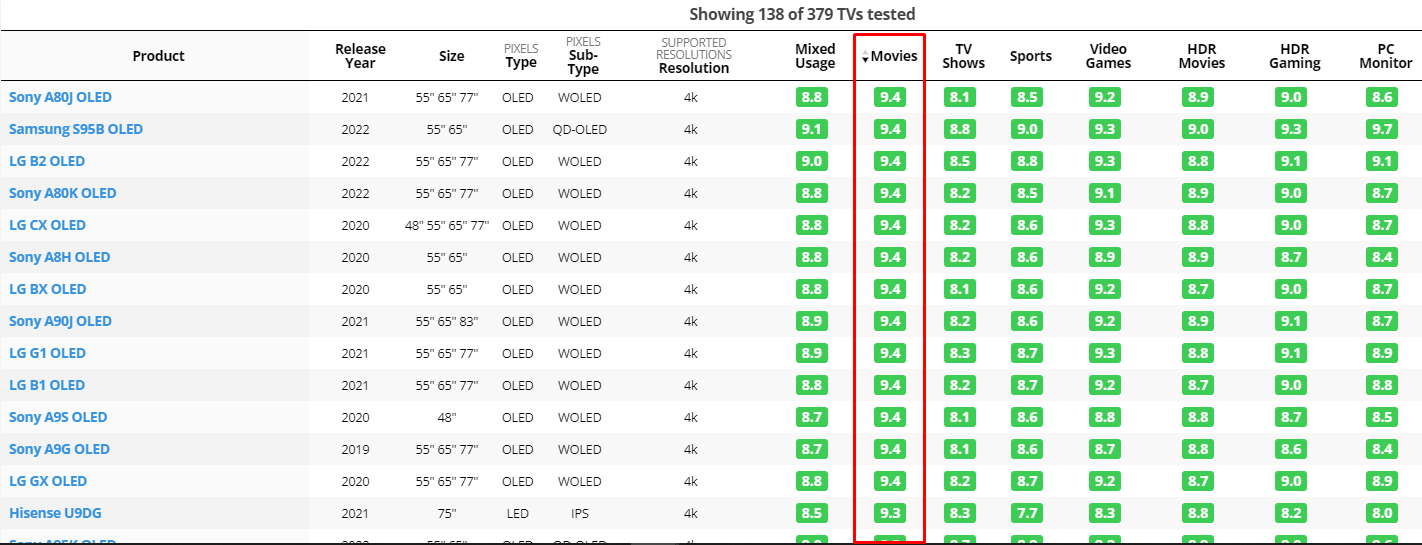The width and height of the screenshot is (1422, 545).
Task: Click Samsung S95B Mixed Usage score 9.1
Action: pyautogui.click(x=812, y=129)
